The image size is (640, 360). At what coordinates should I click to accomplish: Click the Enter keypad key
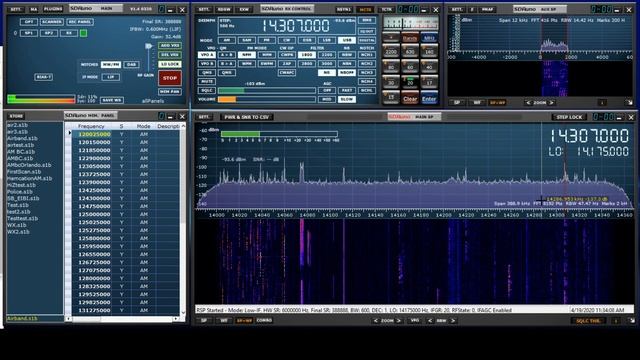(429, 98)
